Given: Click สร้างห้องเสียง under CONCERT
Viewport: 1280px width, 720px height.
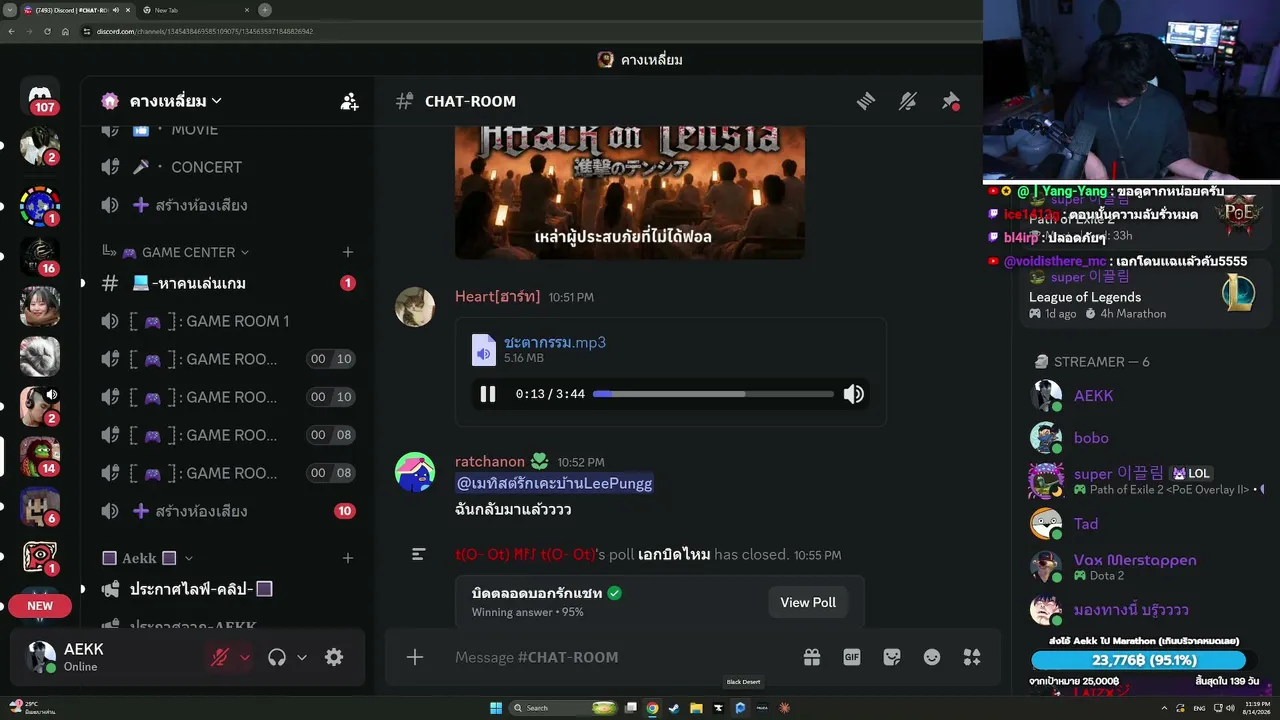Looking at the screenshot, I should pyautogui.click(x=228, y=205).
